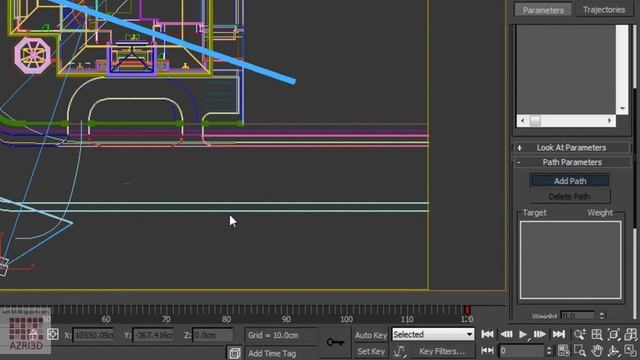This screenshot has width=640, height=360.
Task: Click the Delete Path button
Action: tap(570, 196)
